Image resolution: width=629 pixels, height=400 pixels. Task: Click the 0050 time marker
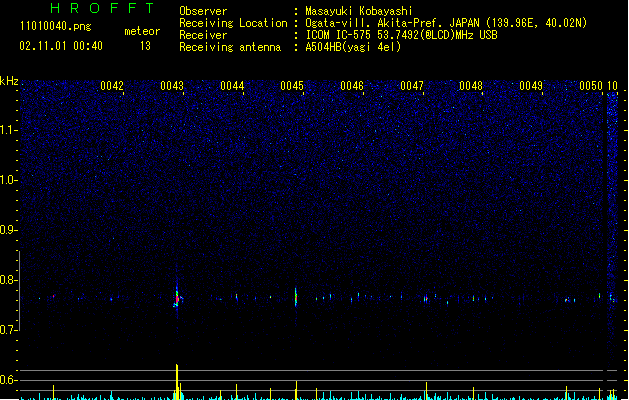point(591,86)
